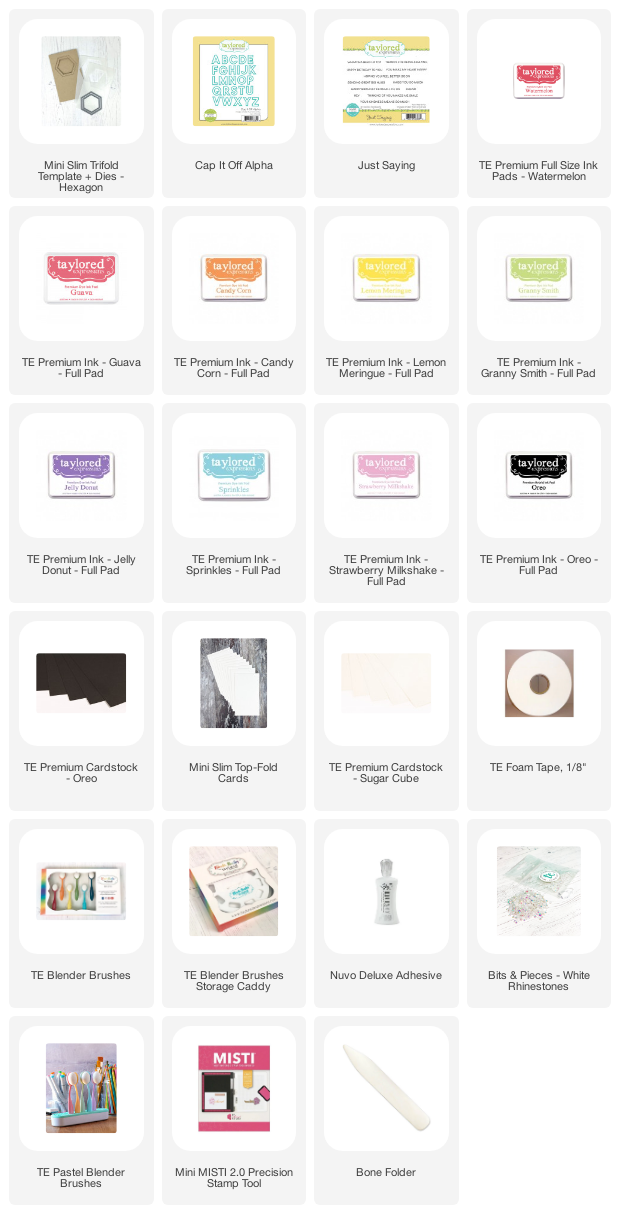Image resolution: width=620 pixels, height=1225 pixels.
Task: Click the TE Premium Ink - Strawberry Milkshake link
Action: coord(386,570)
